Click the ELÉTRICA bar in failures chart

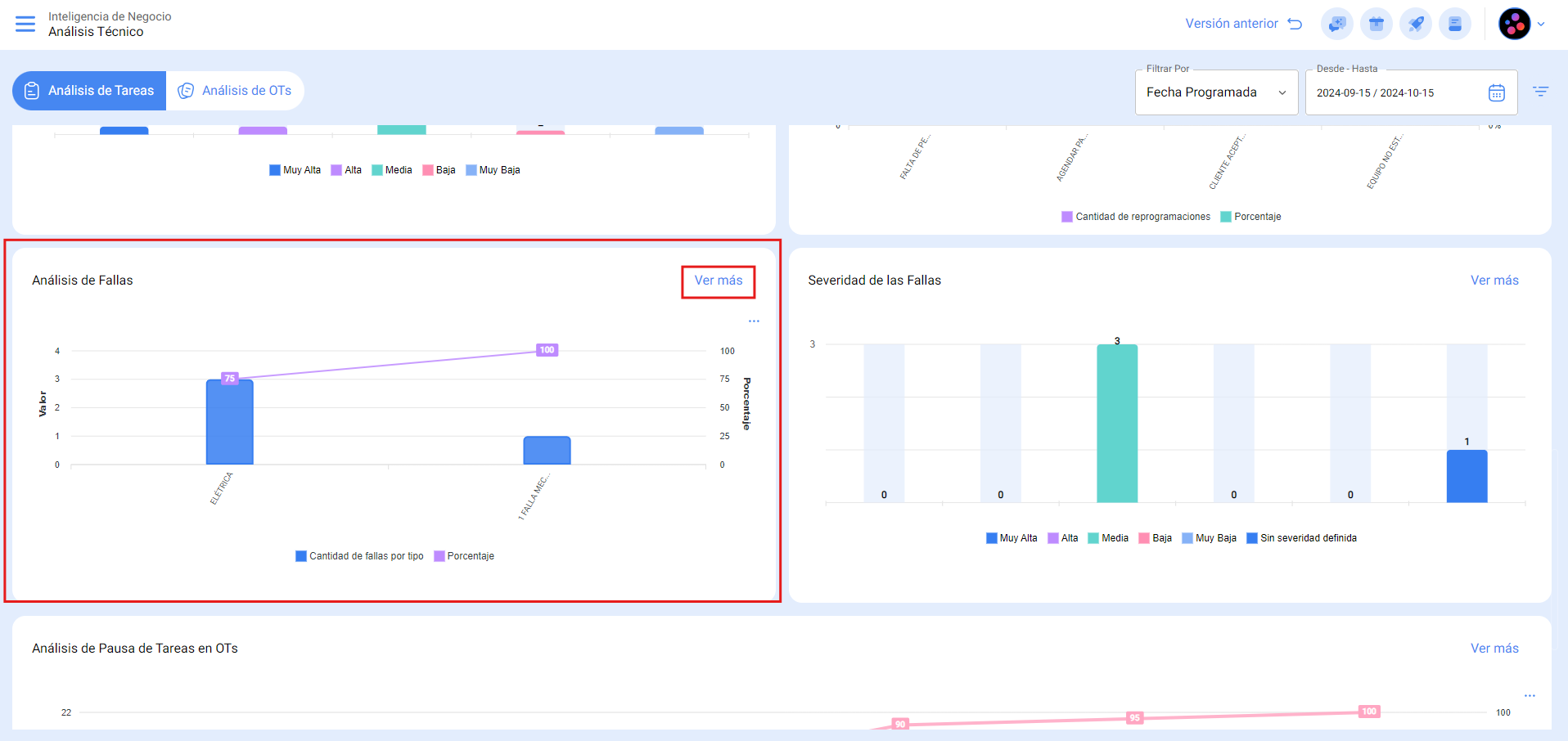coord(229,421)
